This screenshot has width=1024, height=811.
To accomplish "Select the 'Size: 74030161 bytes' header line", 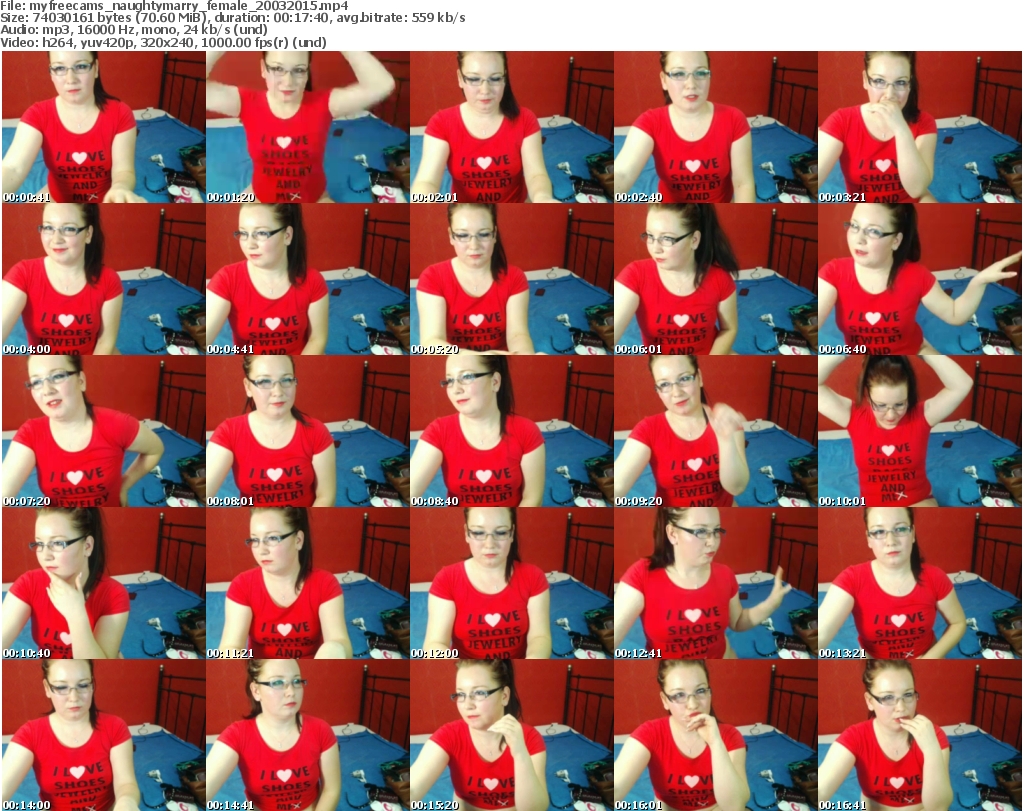I will [232, 18].
